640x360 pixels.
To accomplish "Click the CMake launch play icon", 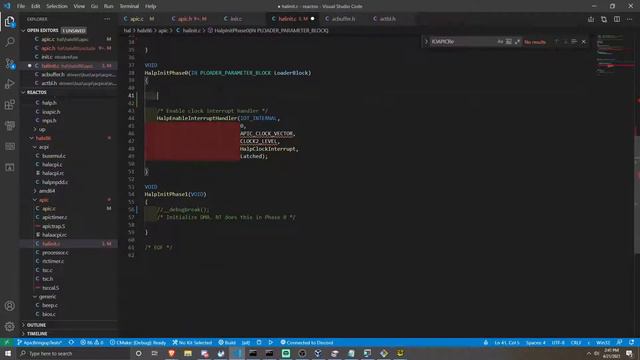I will click(x=271, y=342).
